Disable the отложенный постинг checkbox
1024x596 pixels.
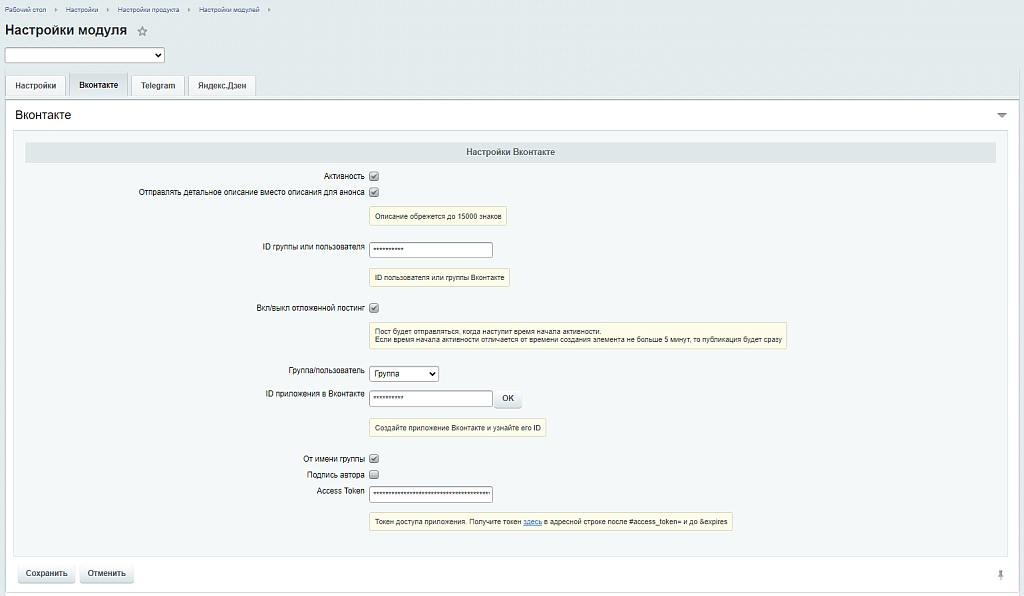click(x=374, y=308)
